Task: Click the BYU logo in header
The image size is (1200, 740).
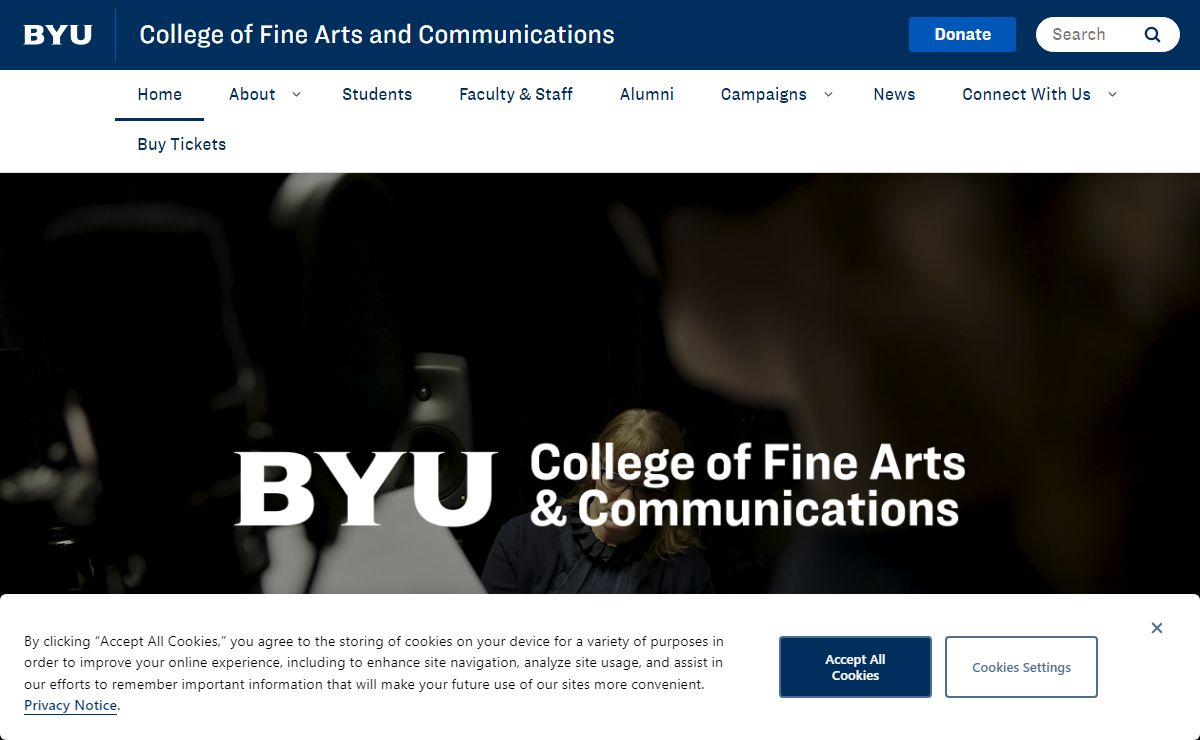Action: [x=58, y=35]
